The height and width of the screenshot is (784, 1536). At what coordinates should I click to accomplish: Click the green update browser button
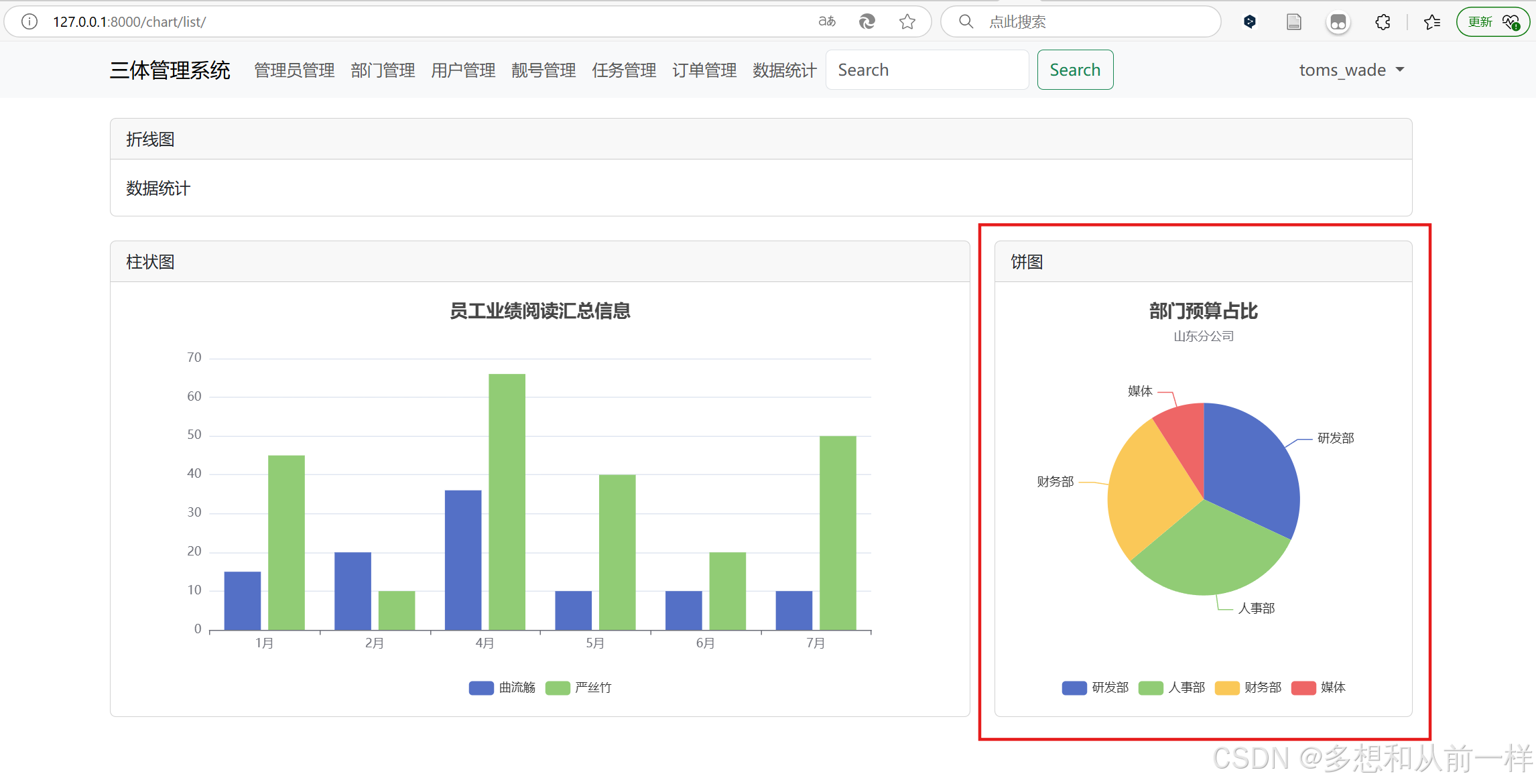(x=1492, y=21)
